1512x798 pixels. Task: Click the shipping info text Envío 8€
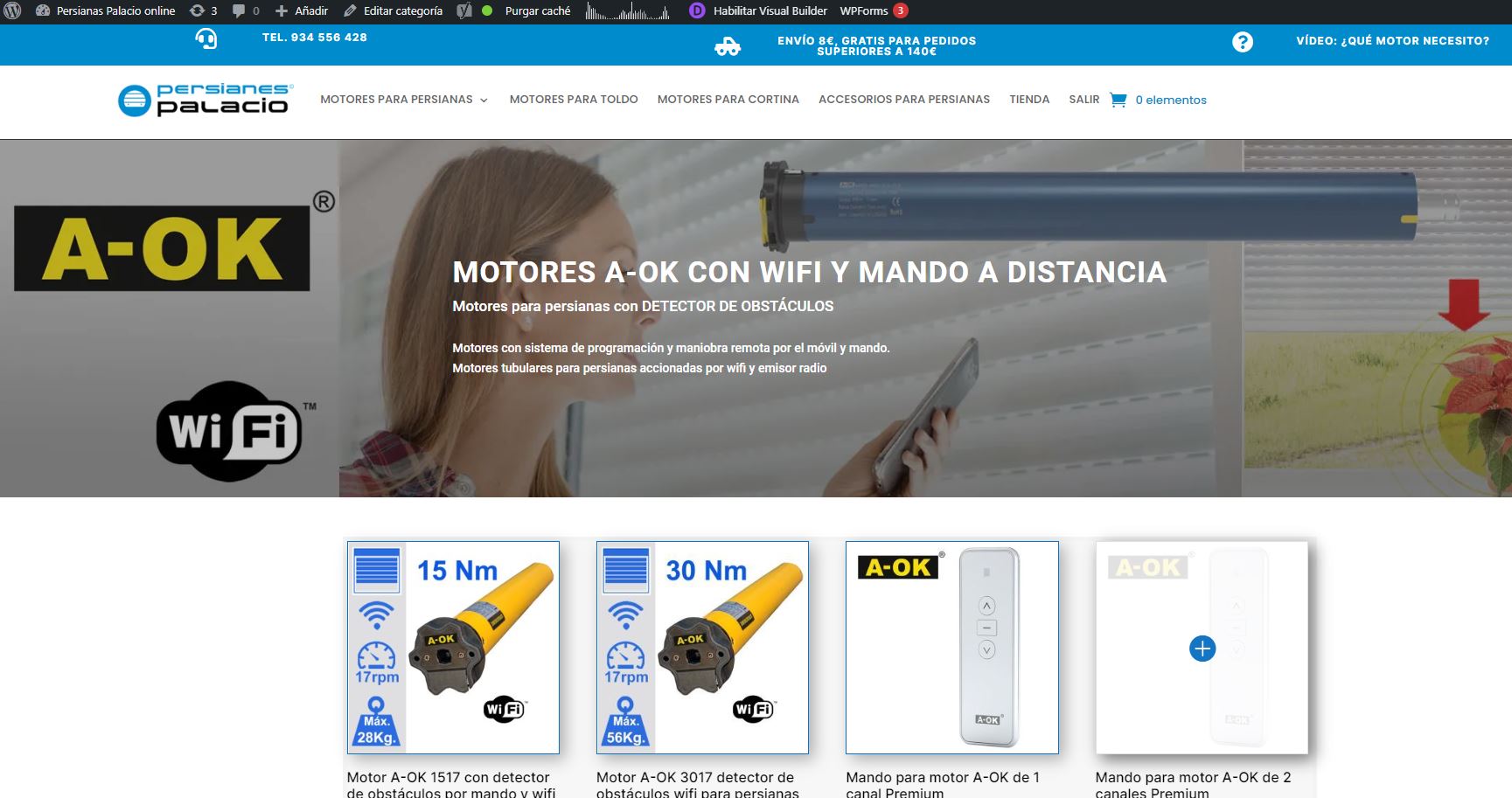tap(876, 46)
